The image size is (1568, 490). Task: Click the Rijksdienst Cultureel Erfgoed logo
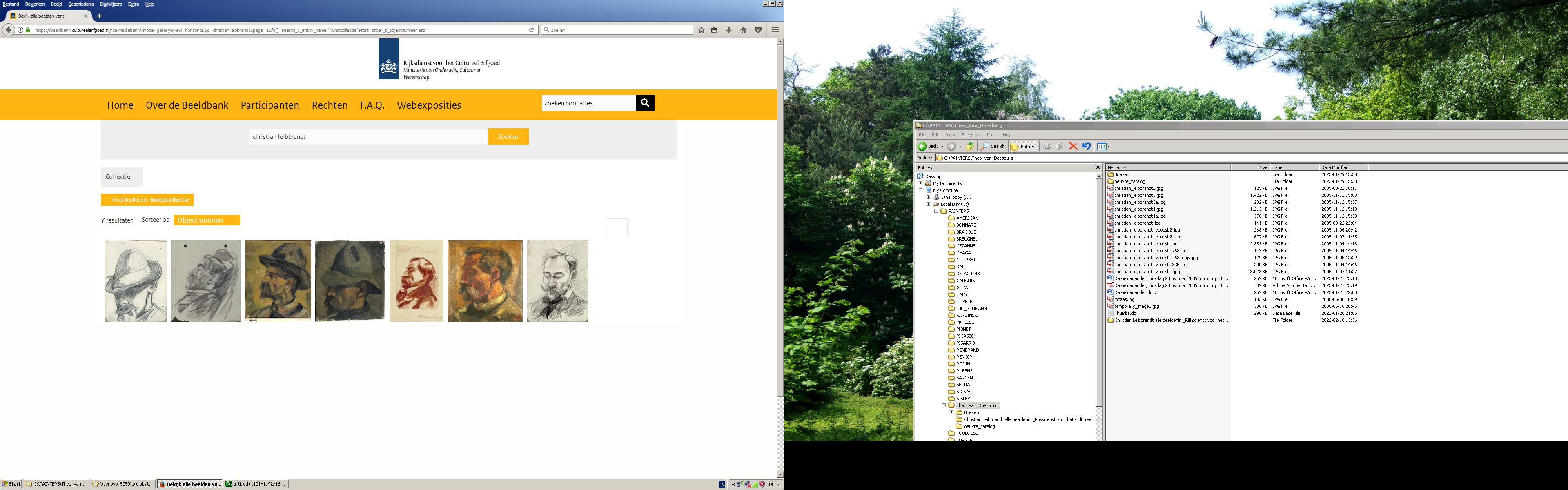439,60
